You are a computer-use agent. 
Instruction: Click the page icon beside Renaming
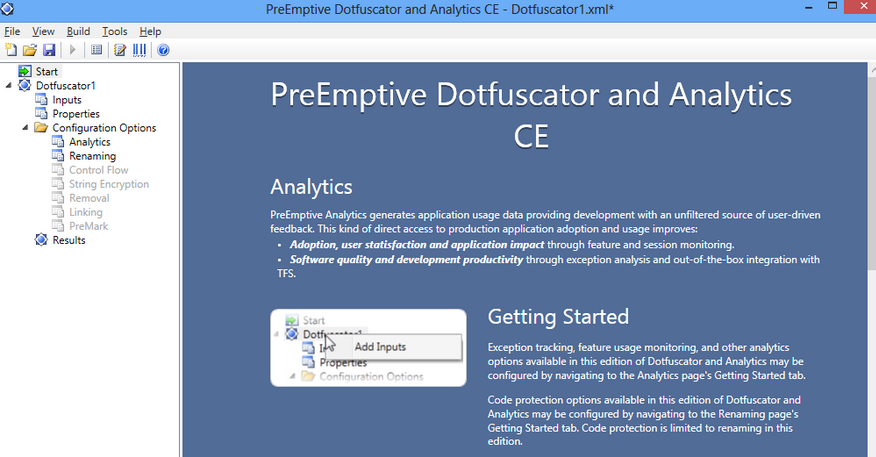tap(58, 155)
